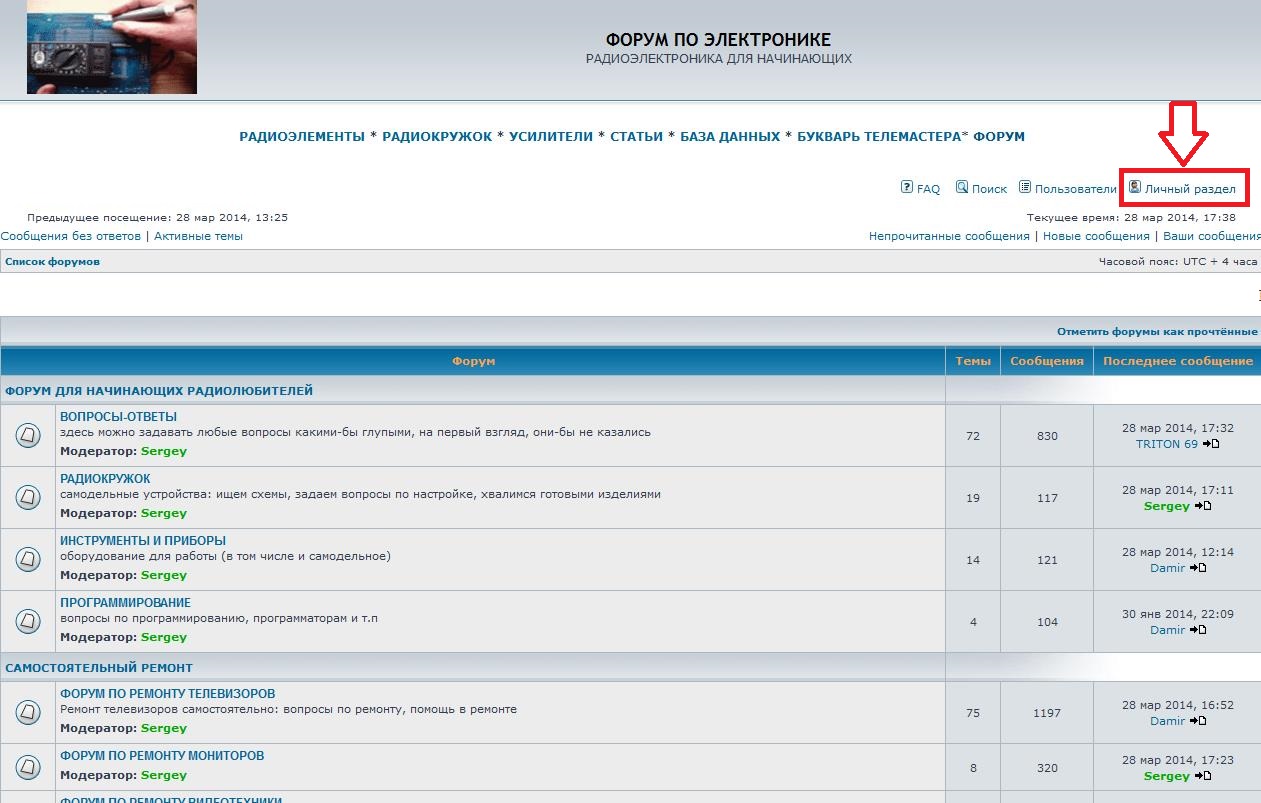Open latest post icon in РЕМОНТУ ТЕЛЕВИЗОРОВ row
The height and width of the screenshot is (803, 1261).
(x=1198, y=721)
